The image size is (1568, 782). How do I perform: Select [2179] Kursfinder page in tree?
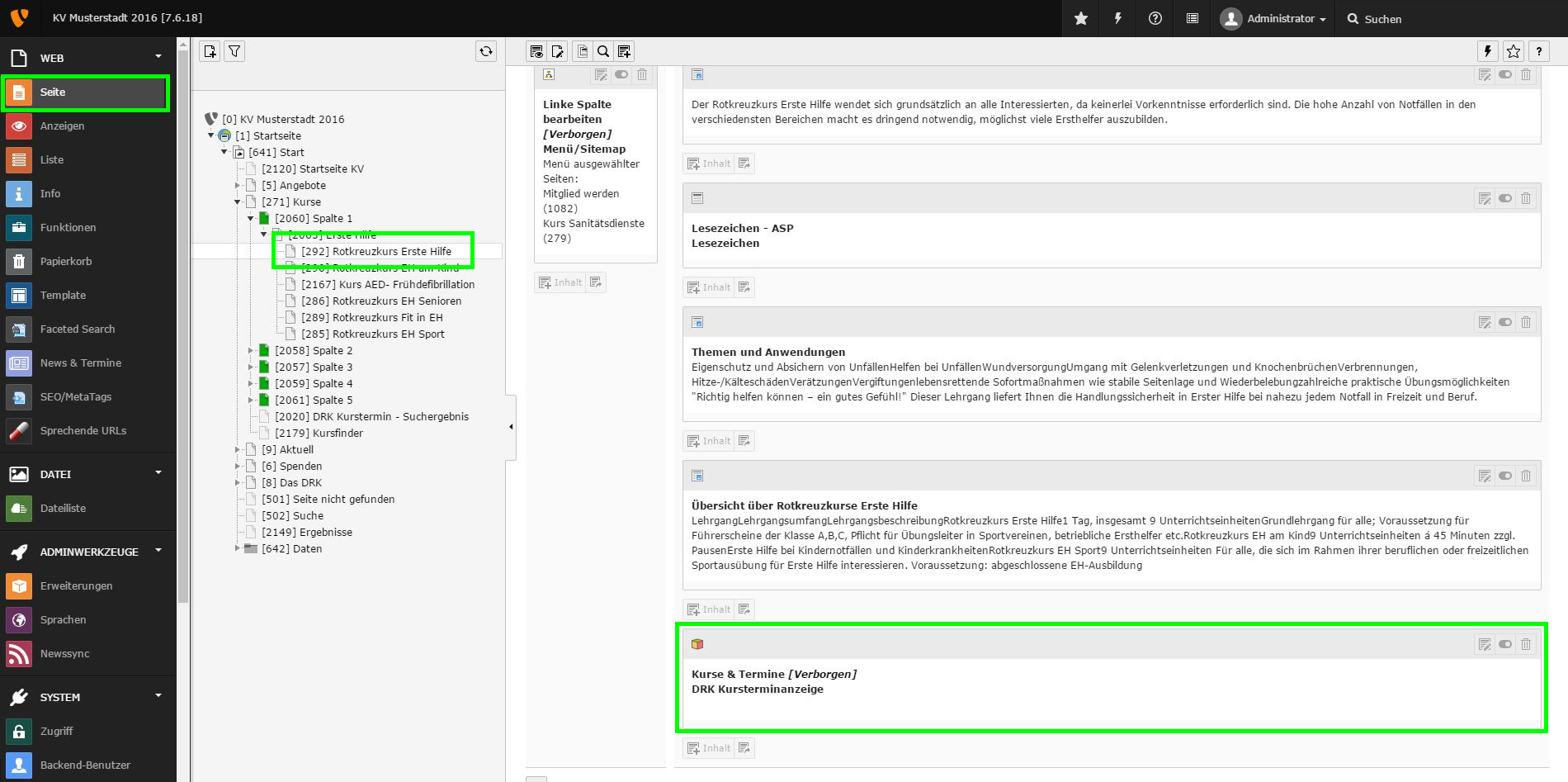point(319,433)
